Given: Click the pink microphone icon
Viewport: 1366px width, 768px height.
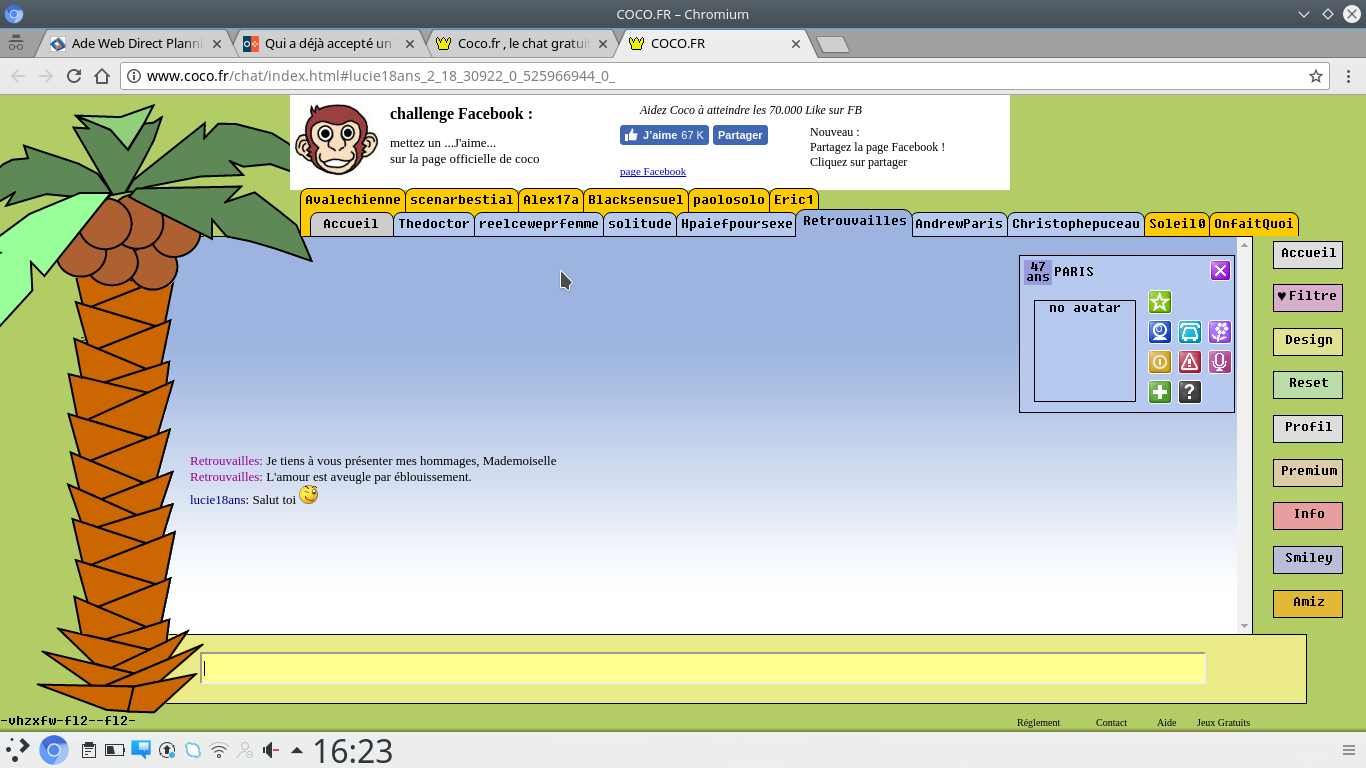Looking at the screenshot, I should (1220, 362).
